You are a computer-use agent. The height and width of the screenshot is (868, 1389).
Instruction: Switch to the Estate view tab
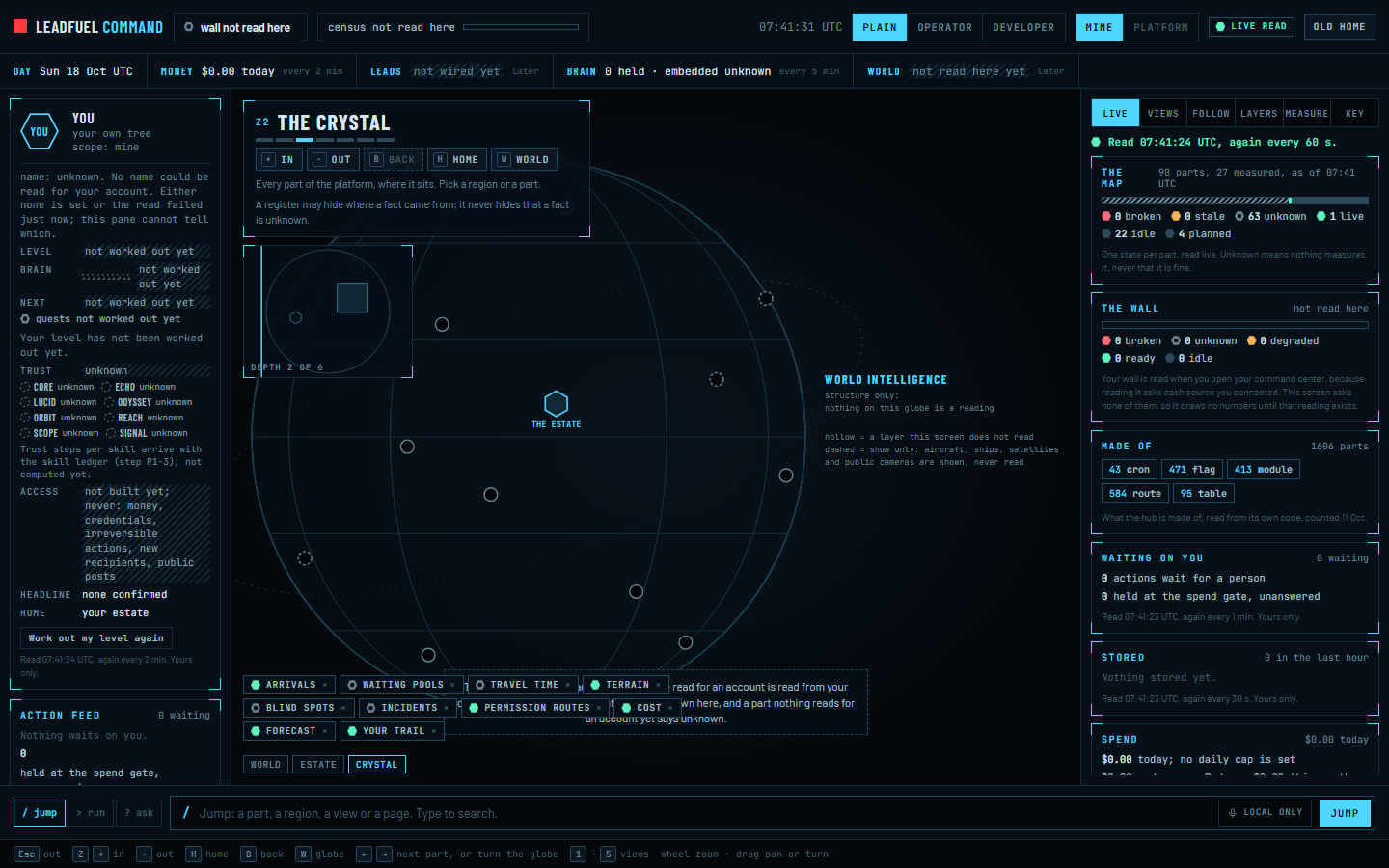[x=318, y=765]
